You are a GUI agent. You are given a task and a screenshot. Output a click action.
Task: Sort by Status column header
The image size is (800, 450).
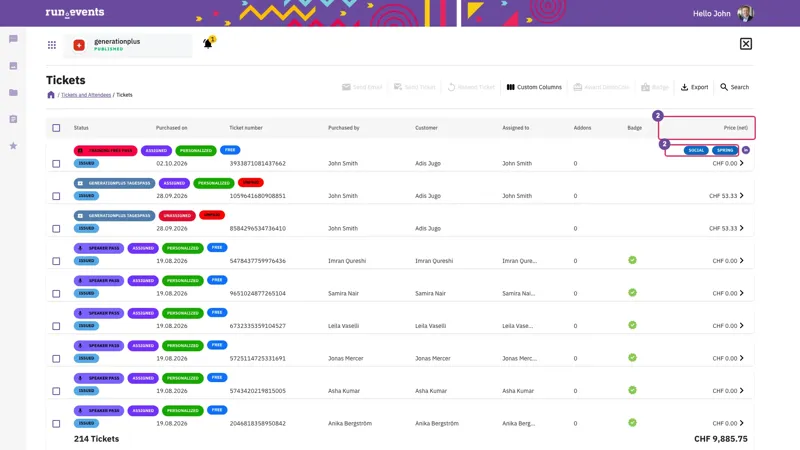tap(81, 128)
